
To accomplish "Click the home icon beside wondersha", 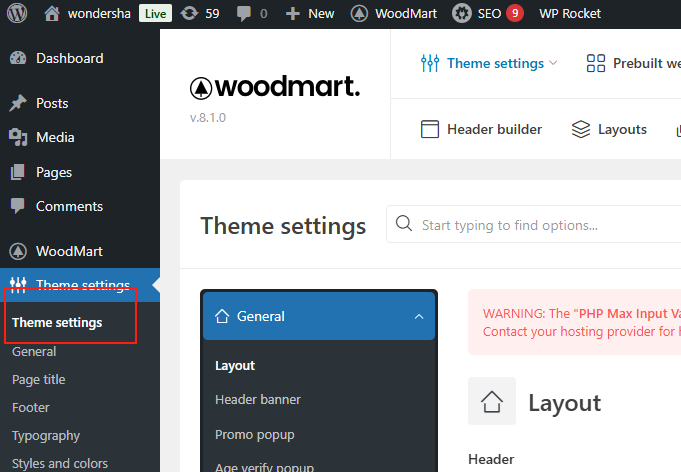I will (x=52, y=13).
